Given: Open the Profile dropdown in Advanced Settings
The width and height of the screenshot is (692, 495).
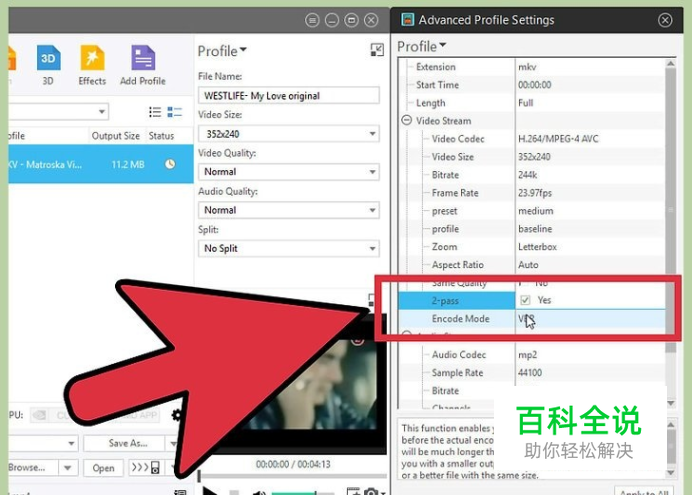Looking at the screenshot, I should (422, 46).
